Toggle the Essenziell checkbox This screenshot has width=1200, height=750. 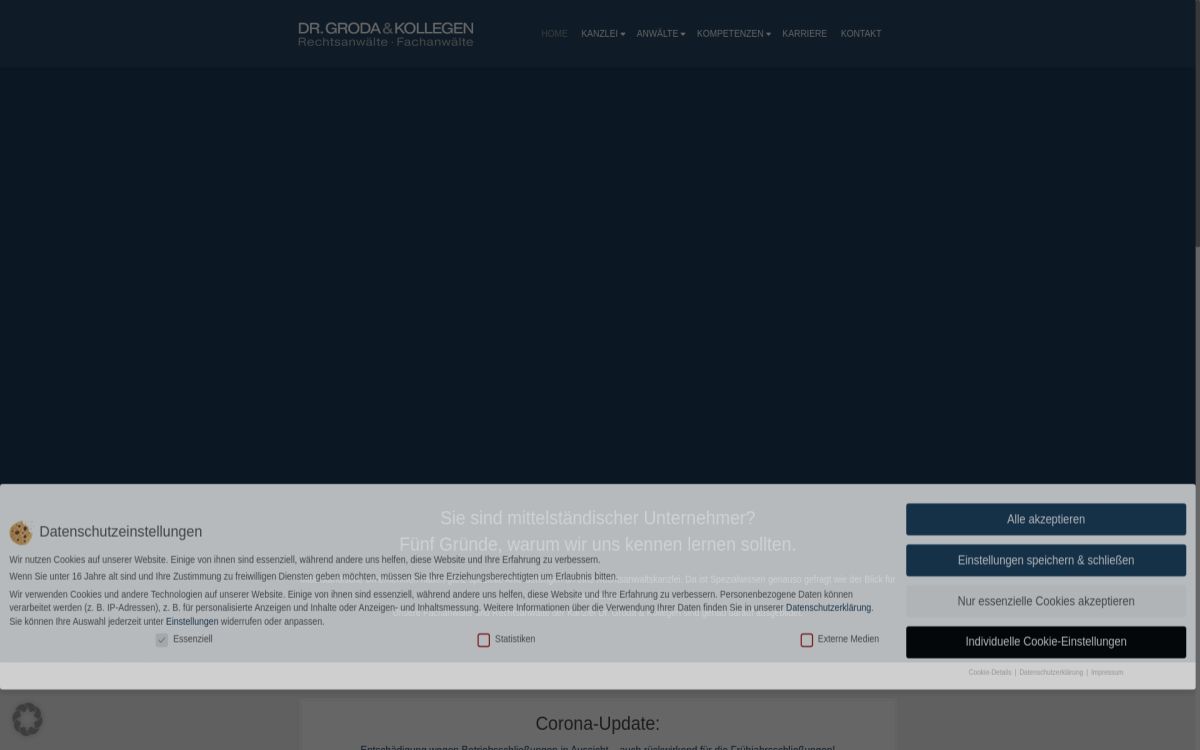(x=162, y=640)
